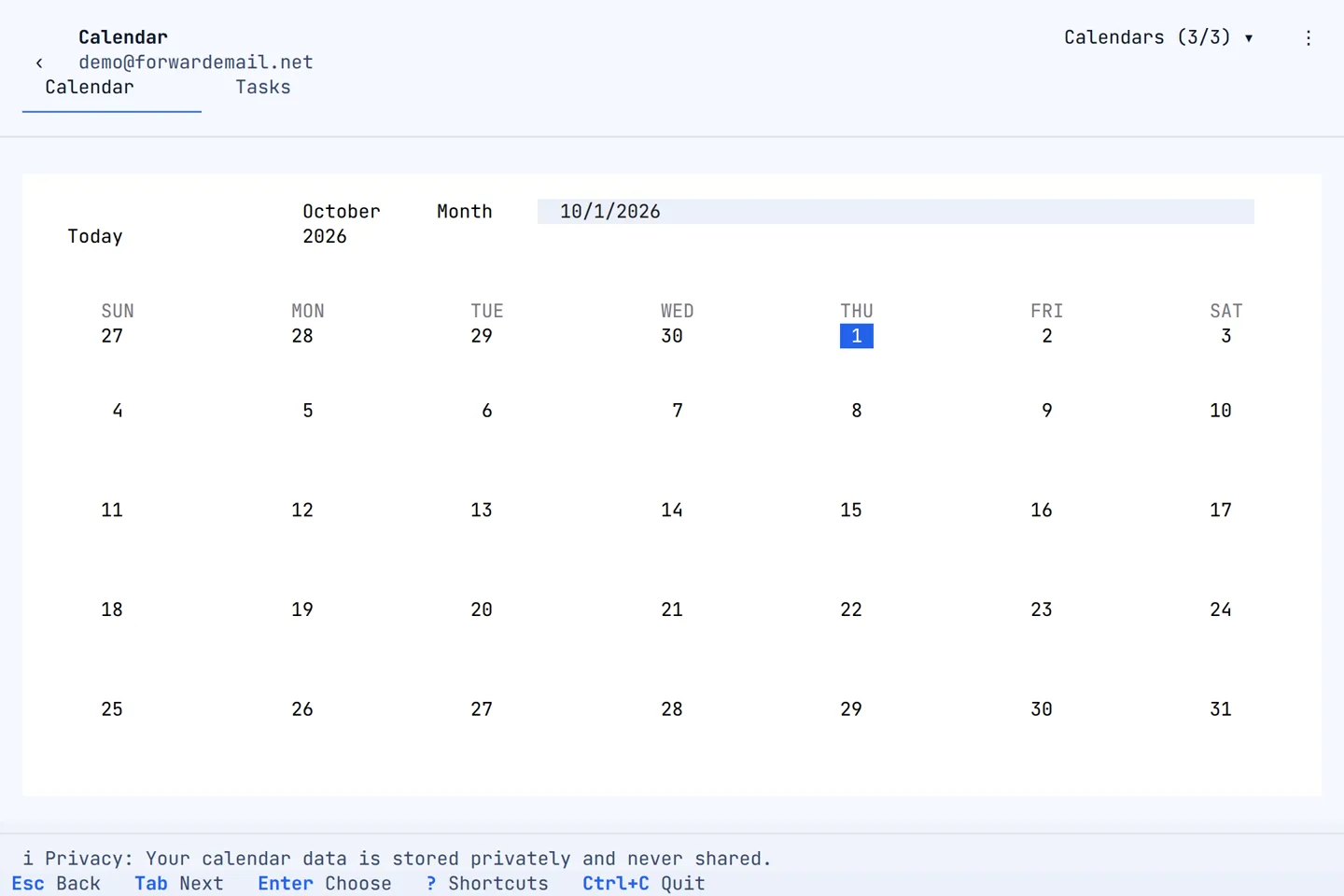Click the Enter Choose shortcut hint
The height and width of the screenshot is (896, 1344).
tap(325, 884)
